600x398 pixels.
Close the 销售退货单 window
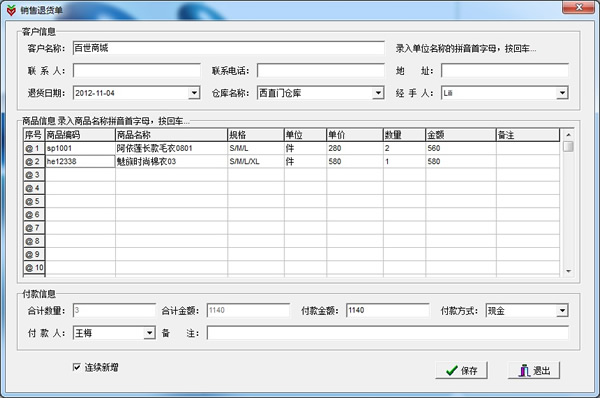[578, 7]
